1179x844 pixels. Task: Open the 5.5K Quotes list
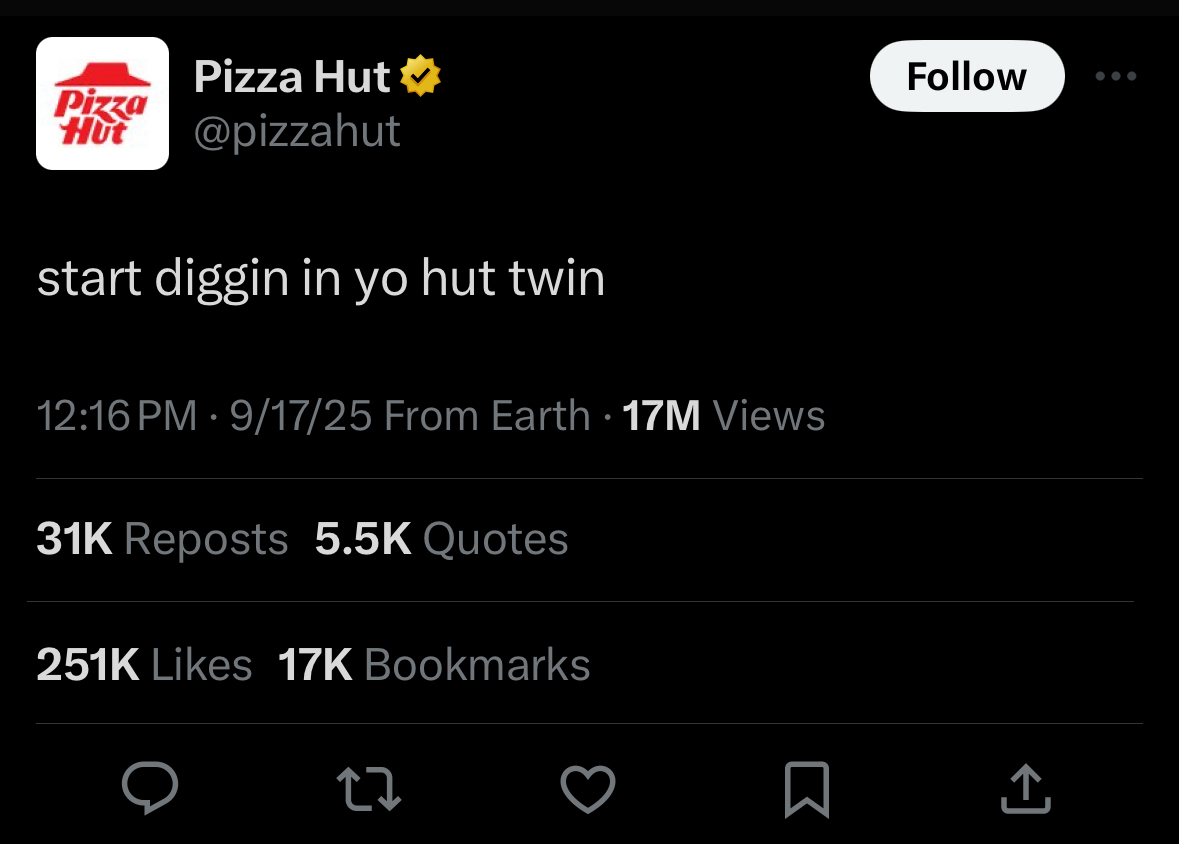click(441, 540)
